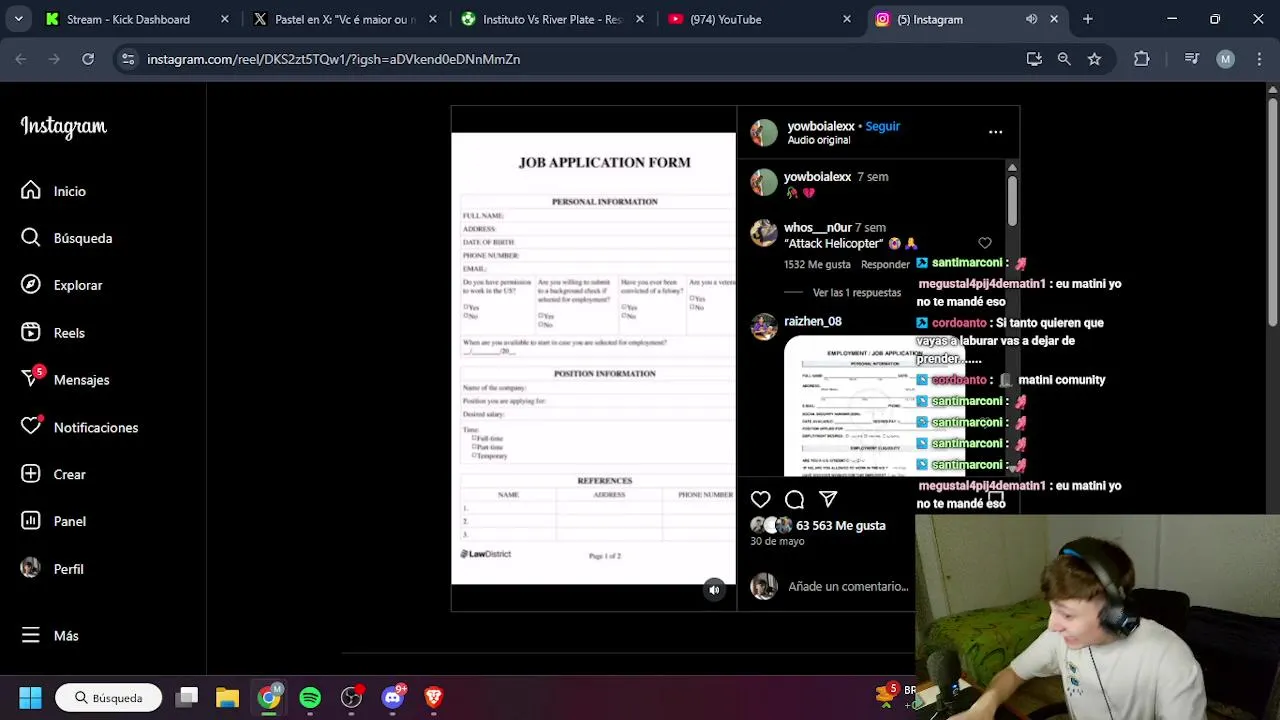The height and width of the screenshot is (720, 1280).
Task: Click 1532 Me gusta on comment
Action: click(817, 265)
